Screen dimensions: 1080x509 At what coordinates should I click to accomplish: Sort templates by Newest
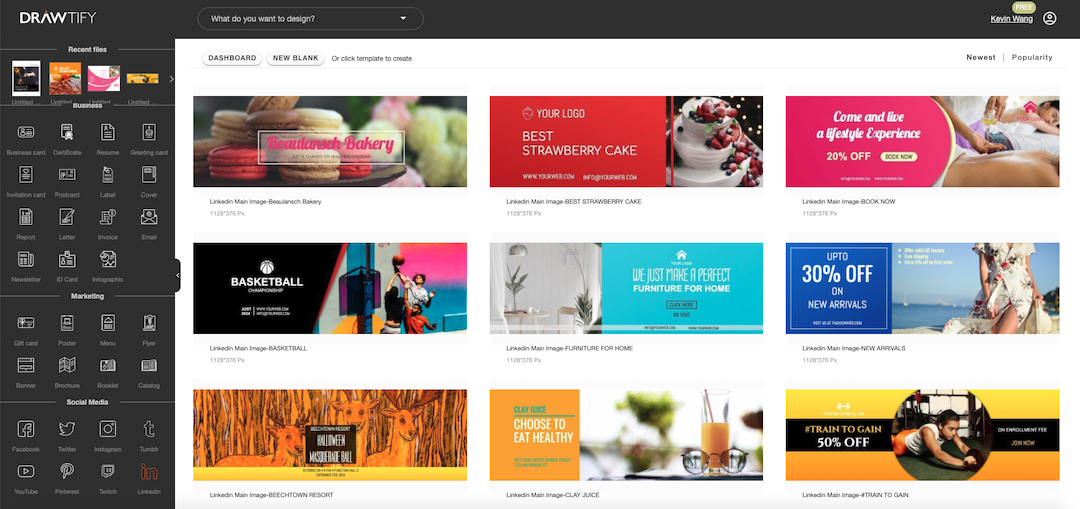point(981,57)
